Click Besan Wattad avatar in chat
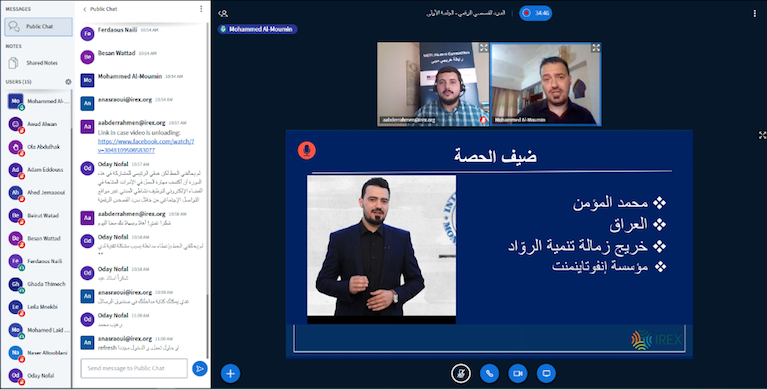 tap(87, 57)
